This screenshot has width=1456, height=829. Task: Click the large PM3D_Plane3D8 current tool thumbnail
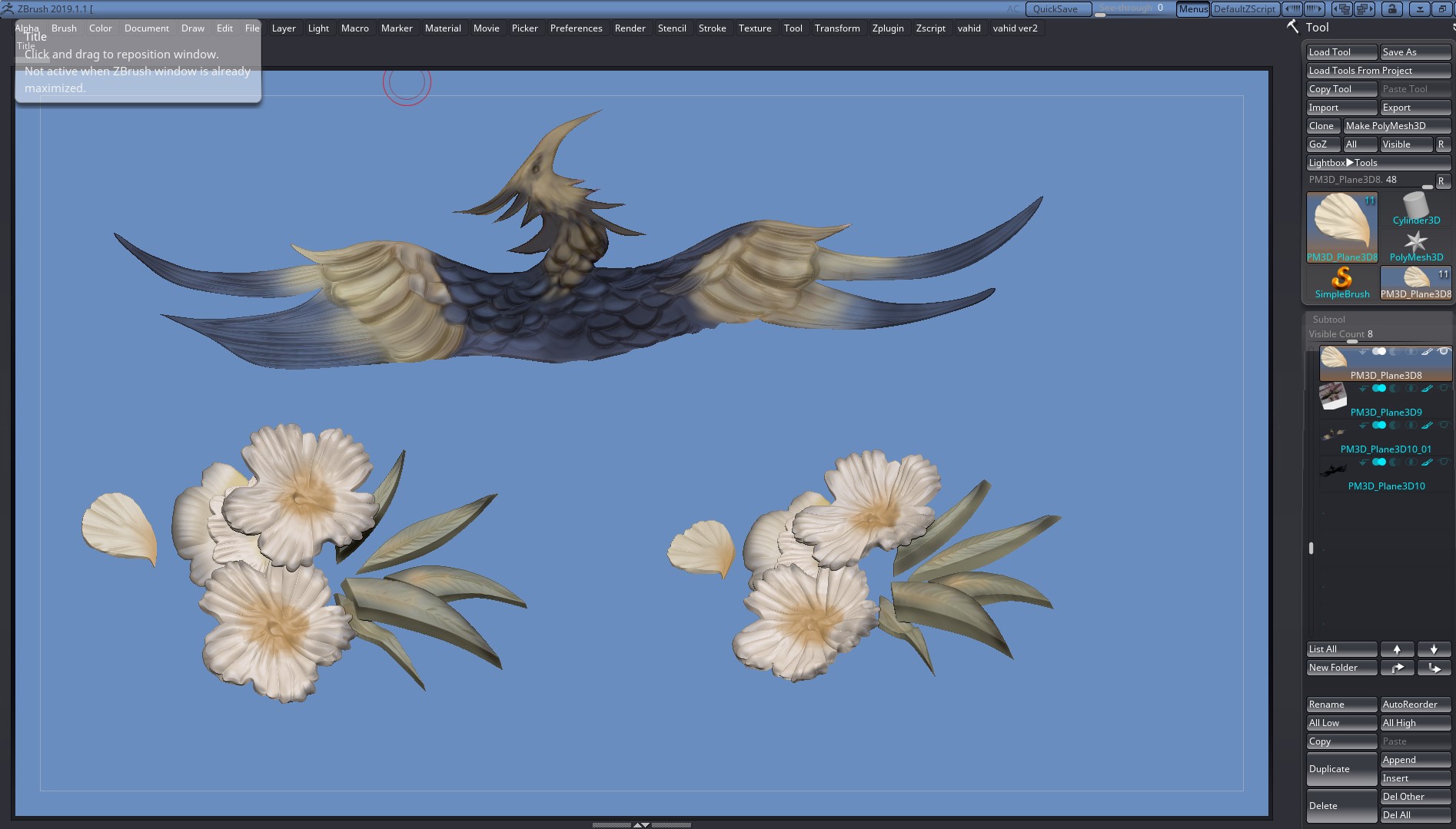1342,227
